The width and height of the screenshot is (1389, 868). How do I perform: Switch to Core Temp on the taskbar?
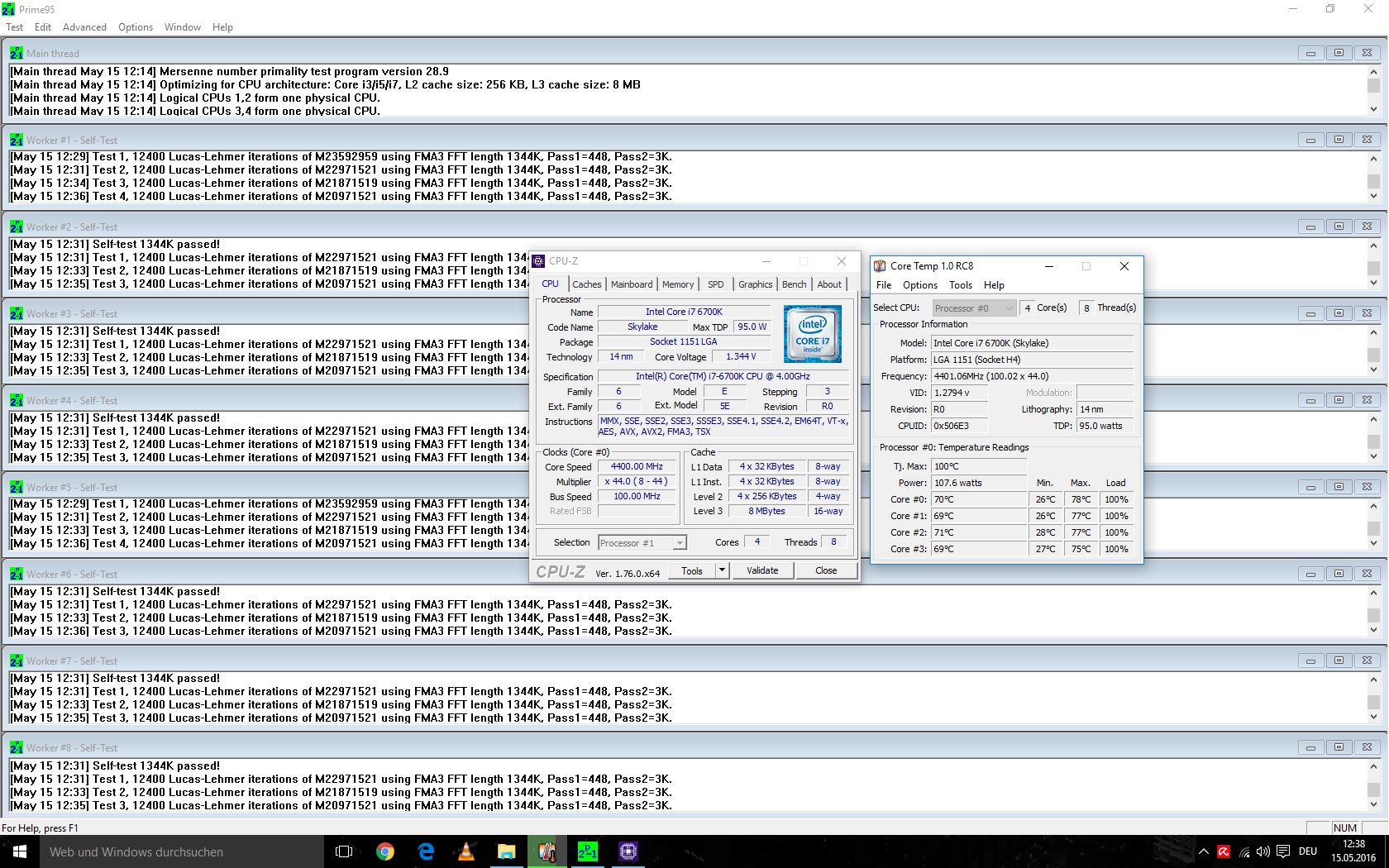coord(547,851)
